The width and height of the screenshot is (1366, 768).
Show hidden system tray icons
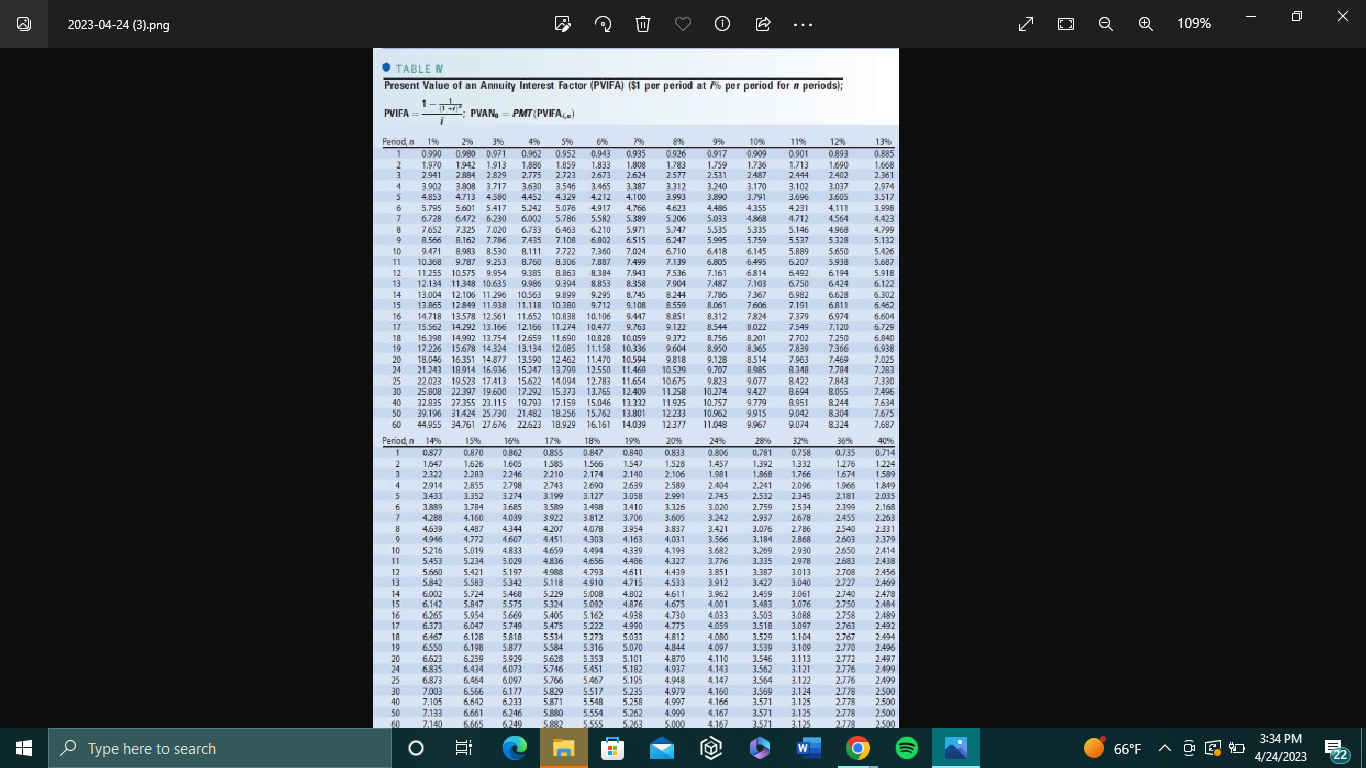[x=1164, y=747]
